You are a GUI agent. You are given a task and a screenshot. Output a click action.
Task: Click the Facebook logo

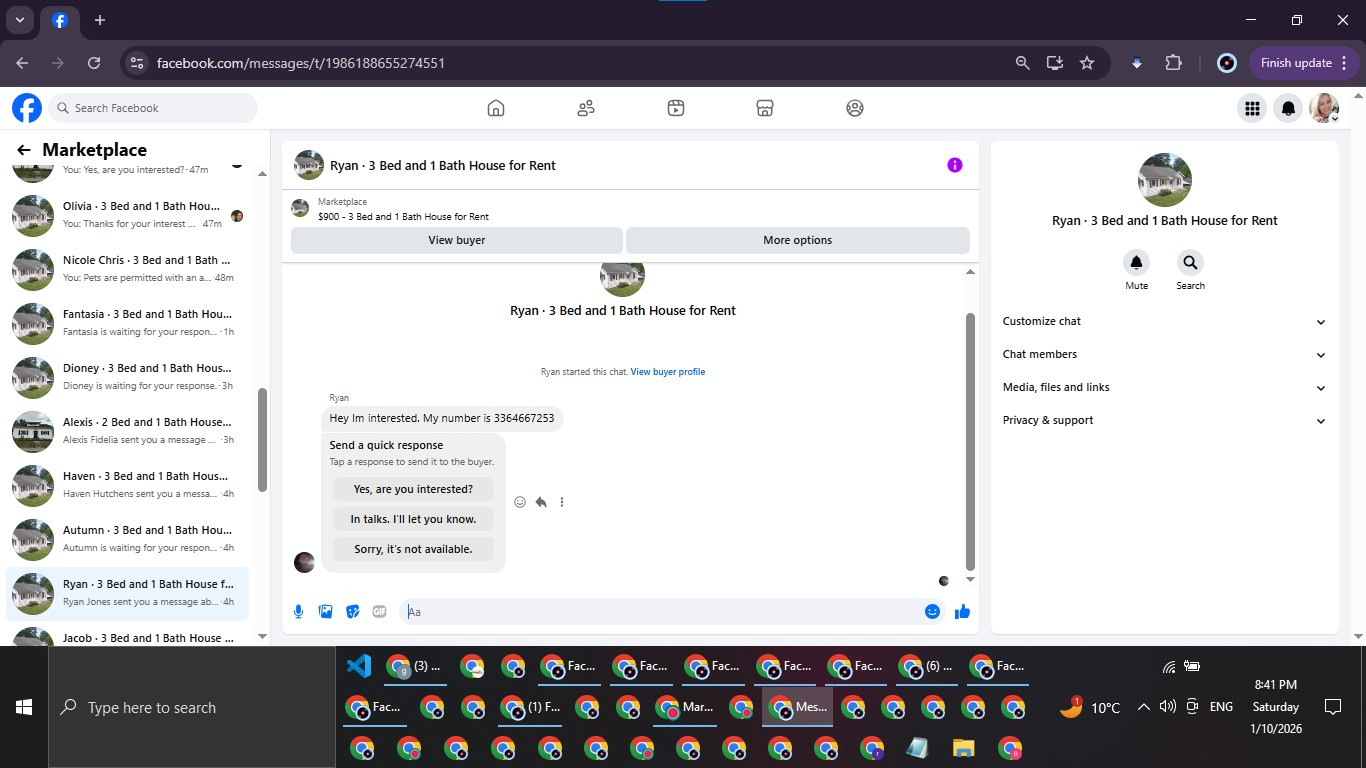point(27,108)
